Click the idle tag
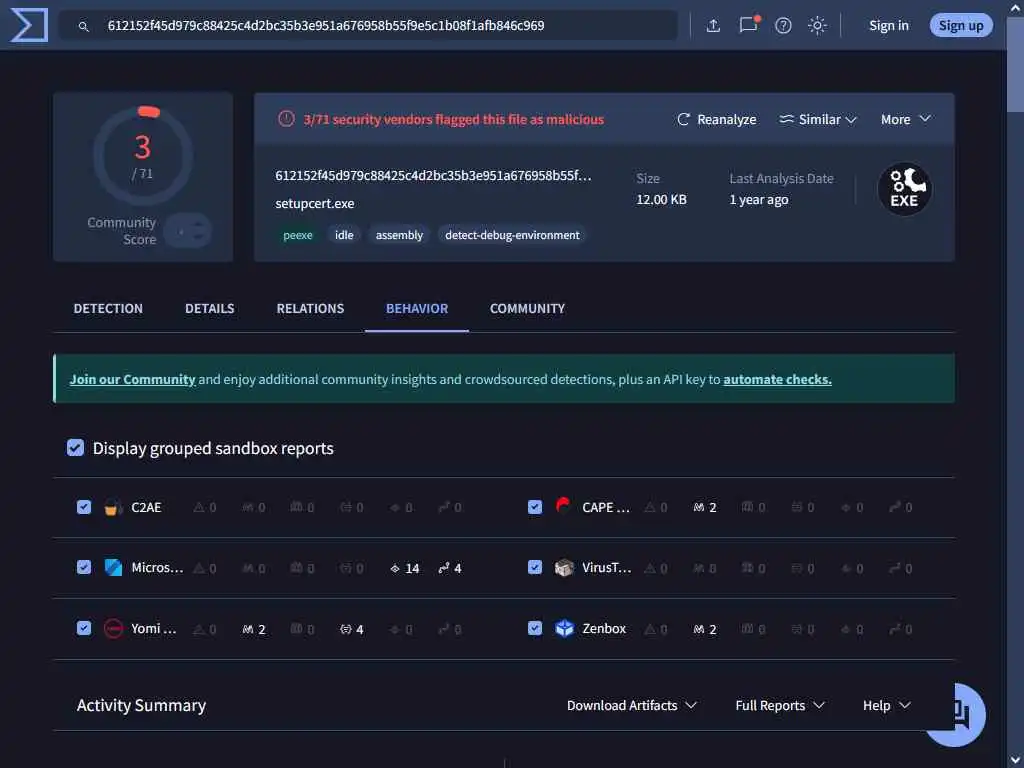The width and height of the screenshot is (1024, 768). click(x=344, y=235)
